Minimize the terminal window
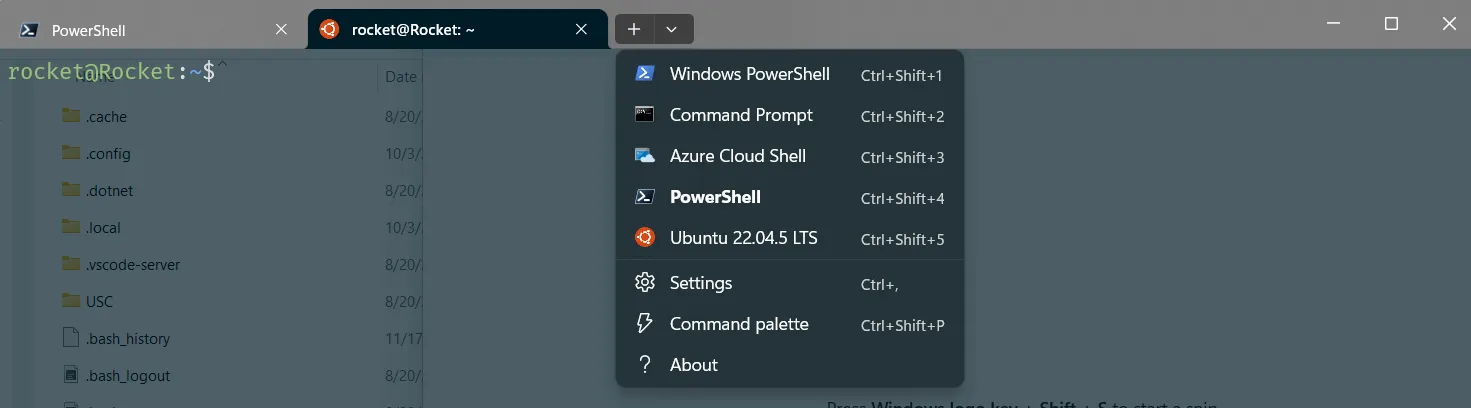The image size is (1471, 408). [1332, 24]
